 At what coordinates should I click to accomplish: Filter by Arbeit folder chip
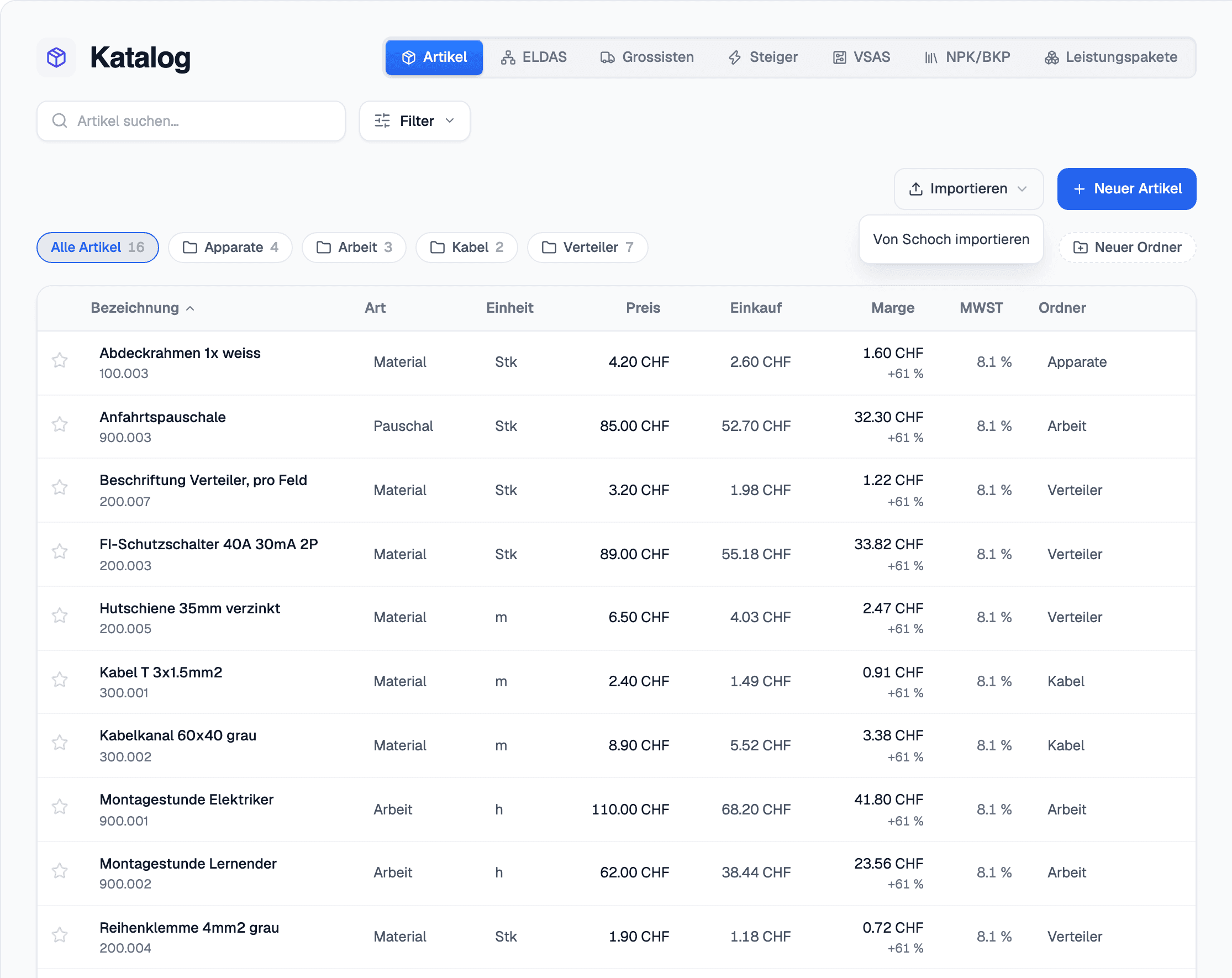(354, 248)
